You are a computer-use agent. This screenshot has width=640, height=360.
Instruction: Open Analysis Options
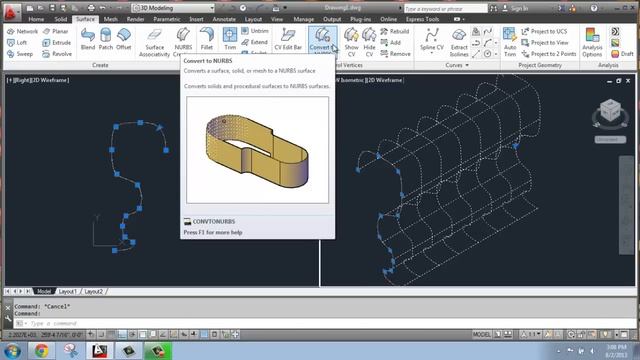pos(592,42)
